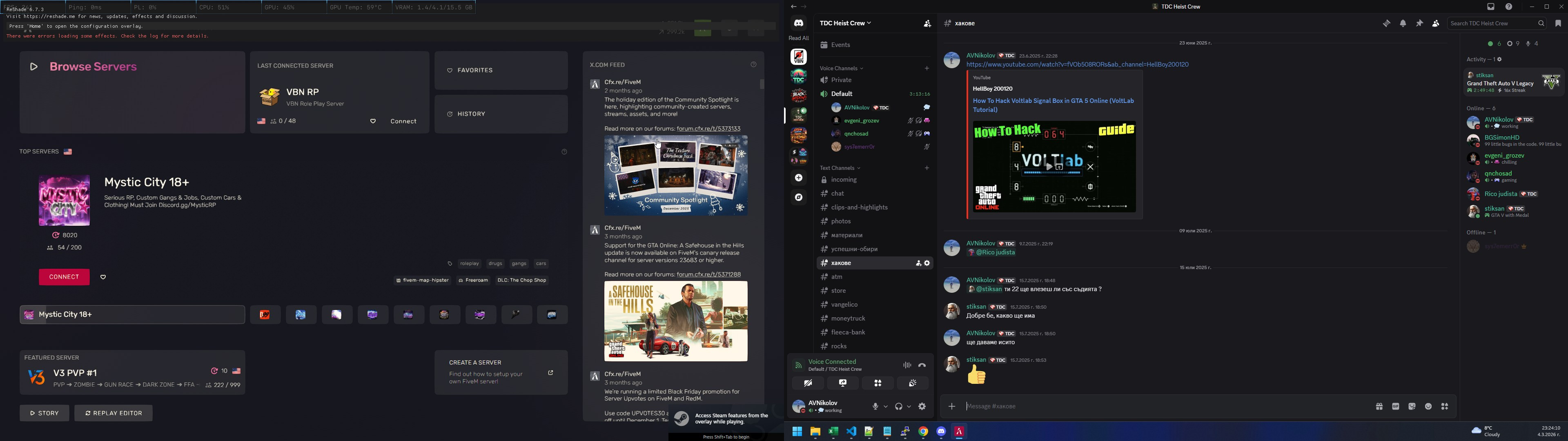Open forum.cfx.re/t/5373133 link in feed
Viewport: 1568px width, 441px height.
point(708,129)
